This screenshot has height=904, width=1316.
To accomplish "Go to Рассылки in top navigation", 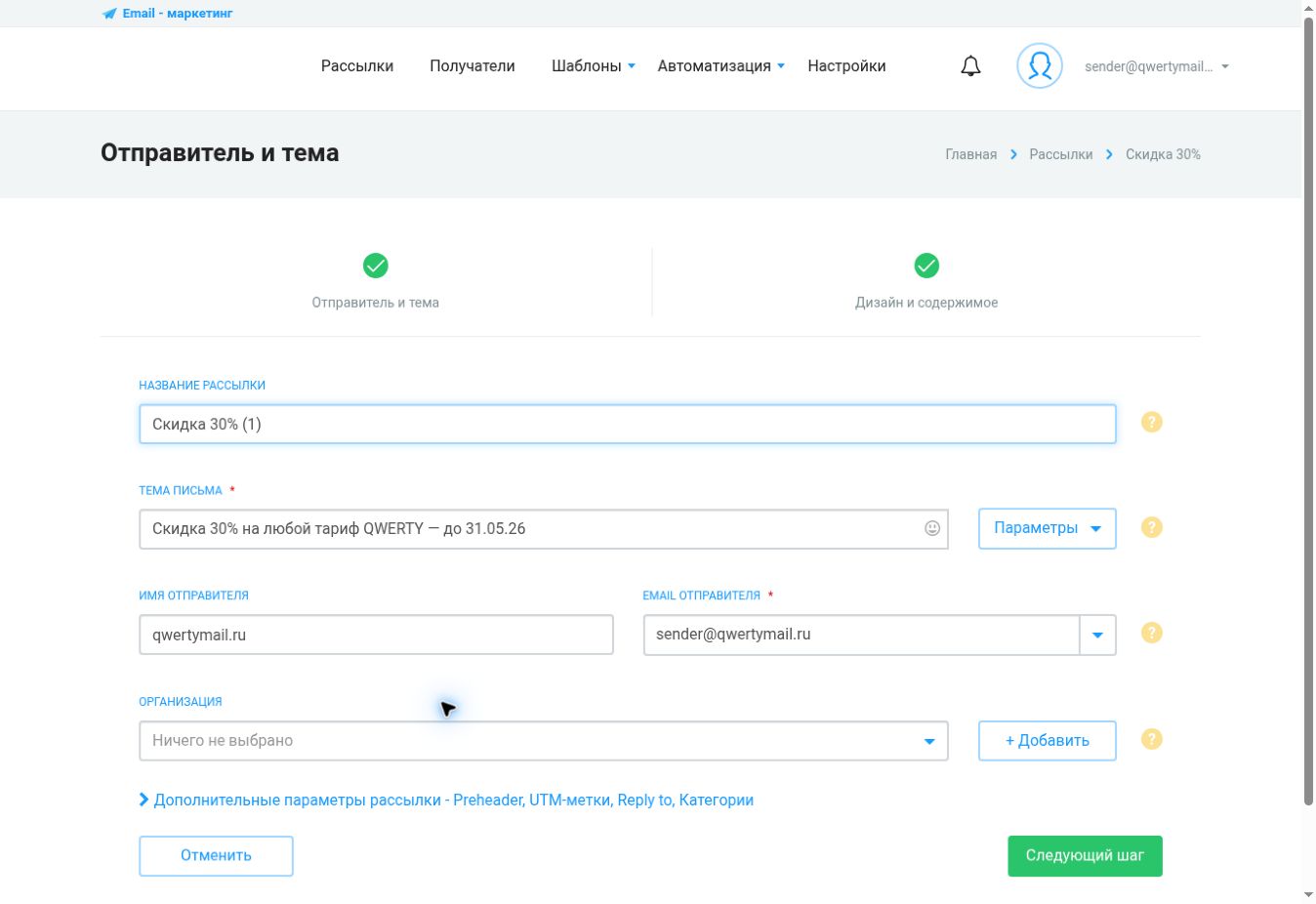I will click(x=357, y=66).
